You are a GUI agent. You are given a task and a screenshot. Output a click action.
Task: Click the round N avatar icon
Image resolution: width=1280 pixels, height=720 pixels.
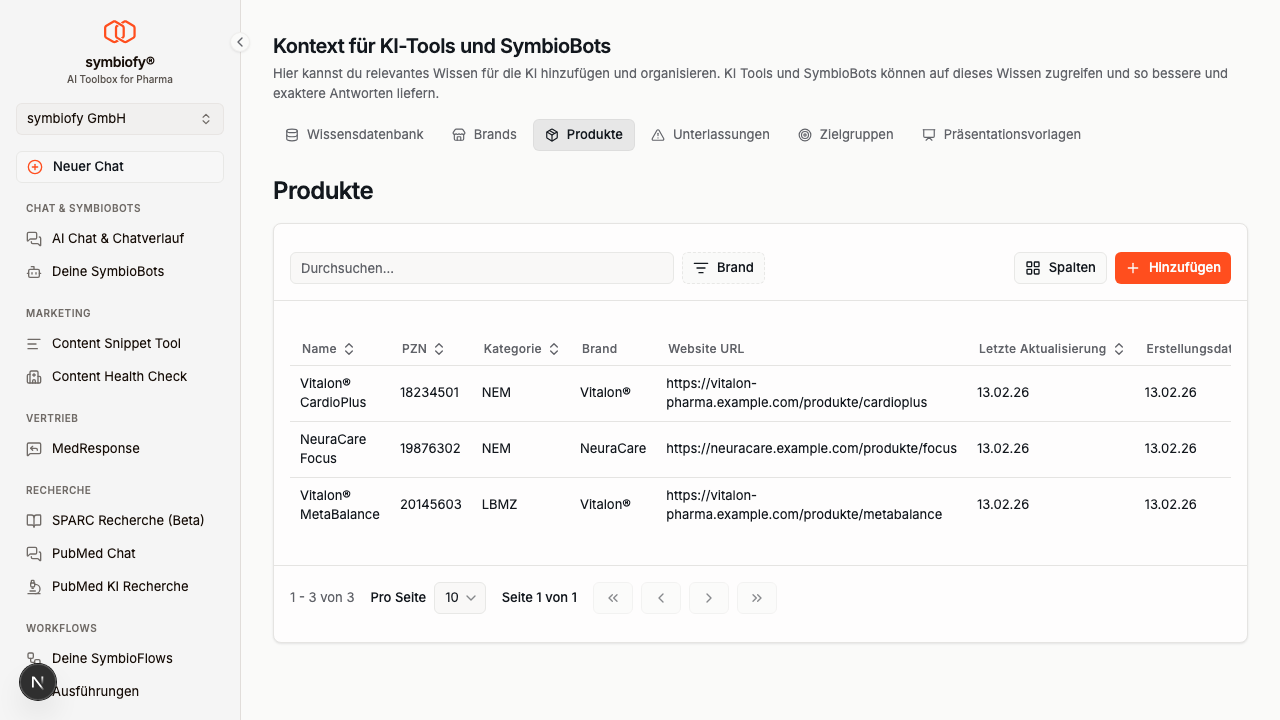pyautogui.click(x=38, y=682)
